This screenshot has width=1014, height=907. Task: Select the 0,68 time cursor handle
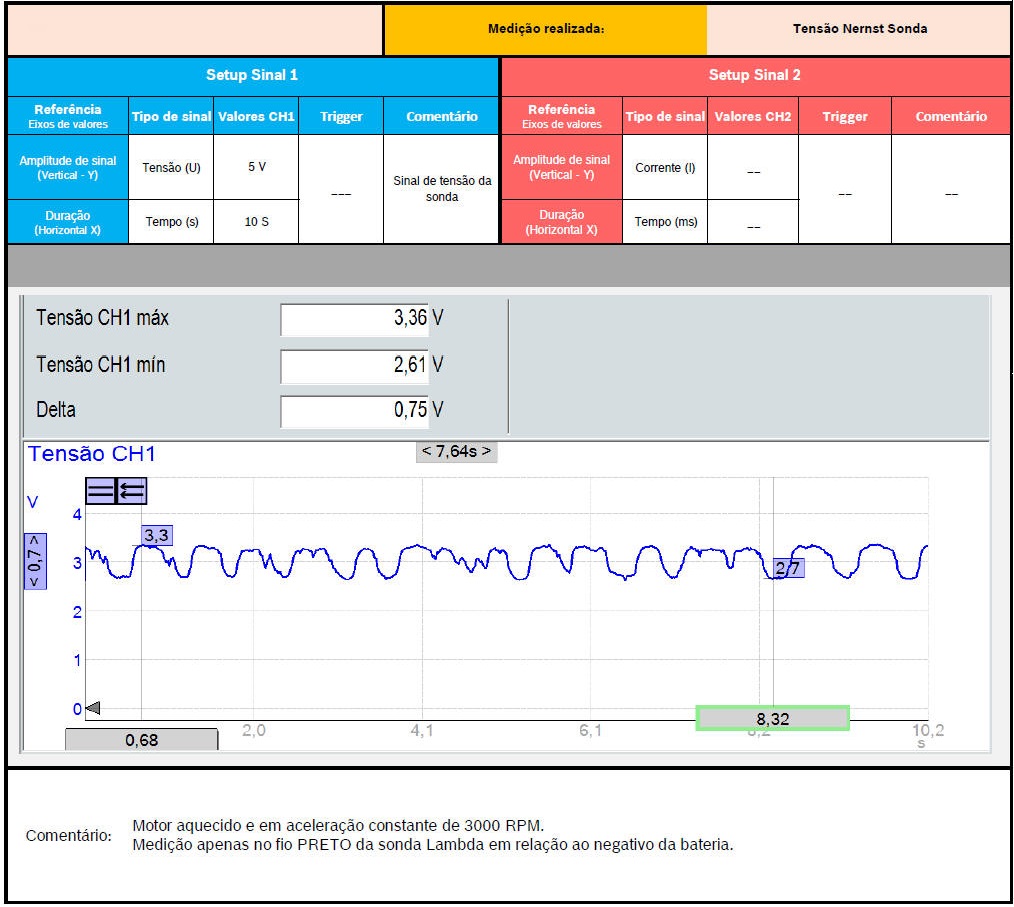tap(141, 740)
